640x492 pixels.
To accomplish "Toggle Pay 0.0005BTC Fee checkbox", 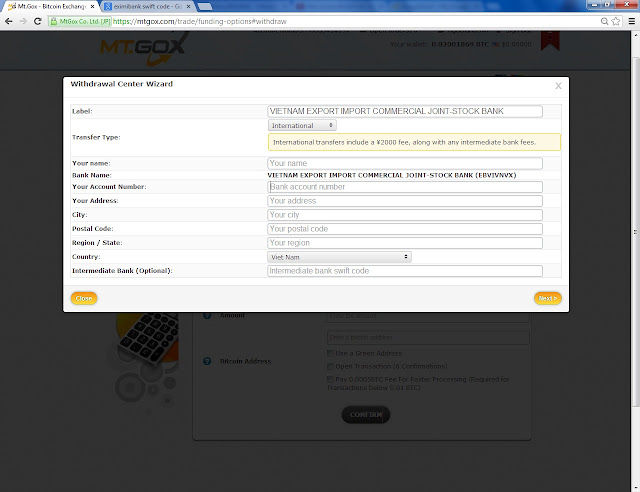I will 330,379.
